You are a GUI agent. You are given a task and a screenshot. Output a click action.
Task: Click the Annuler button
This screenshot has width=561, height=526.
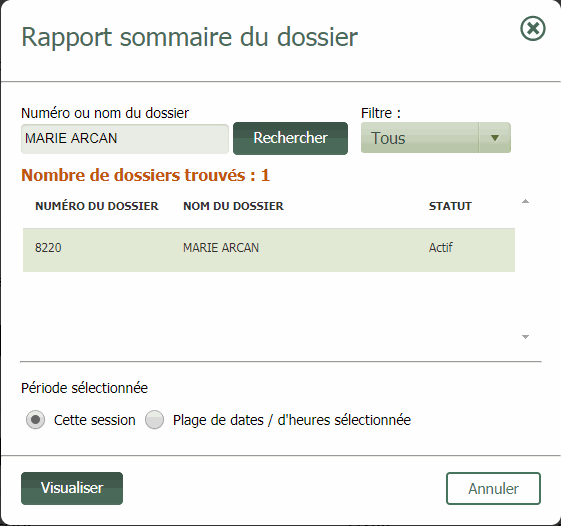493,488
